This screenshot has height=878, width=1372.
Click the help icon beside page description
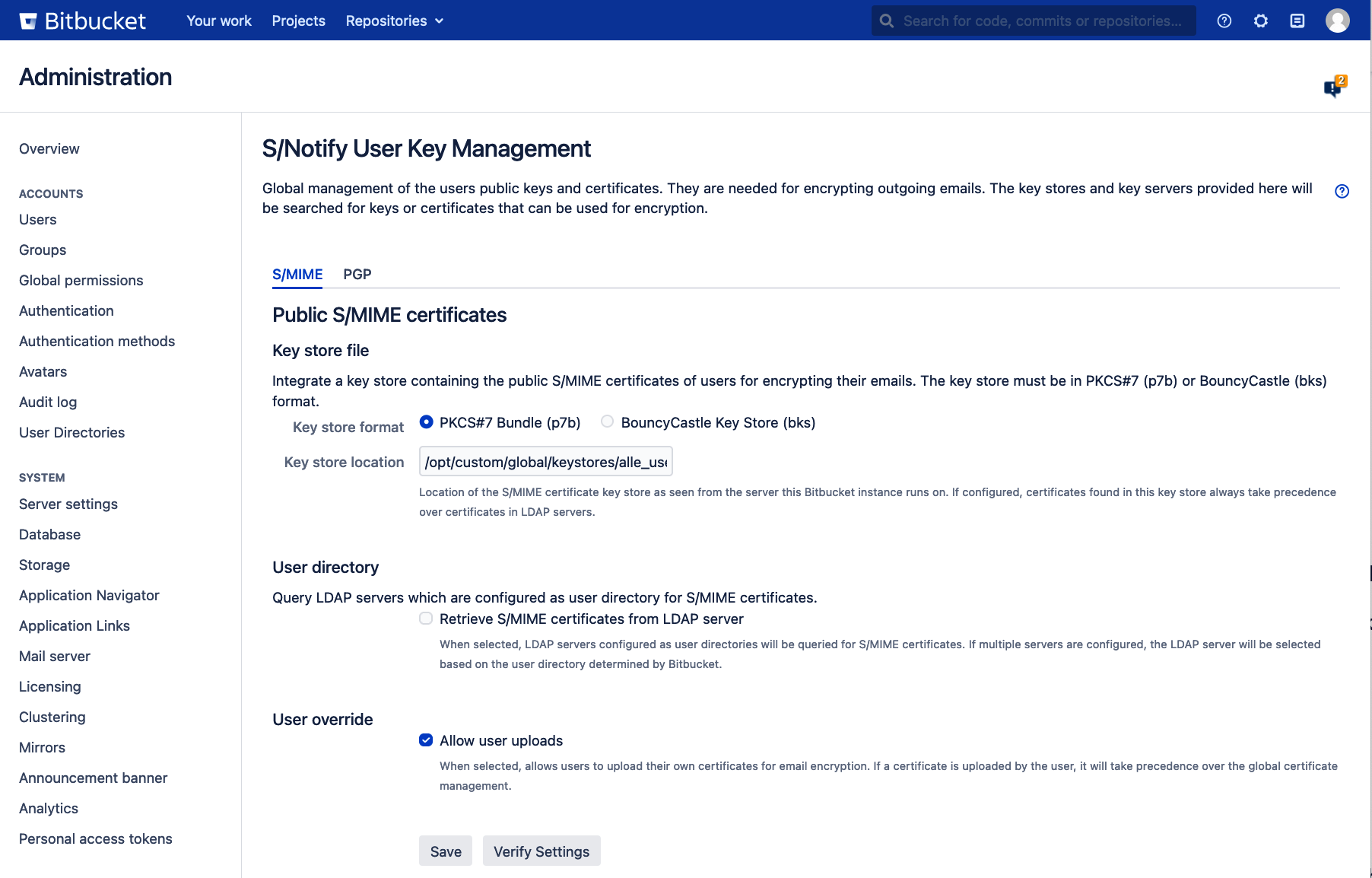click(1342, 191)
